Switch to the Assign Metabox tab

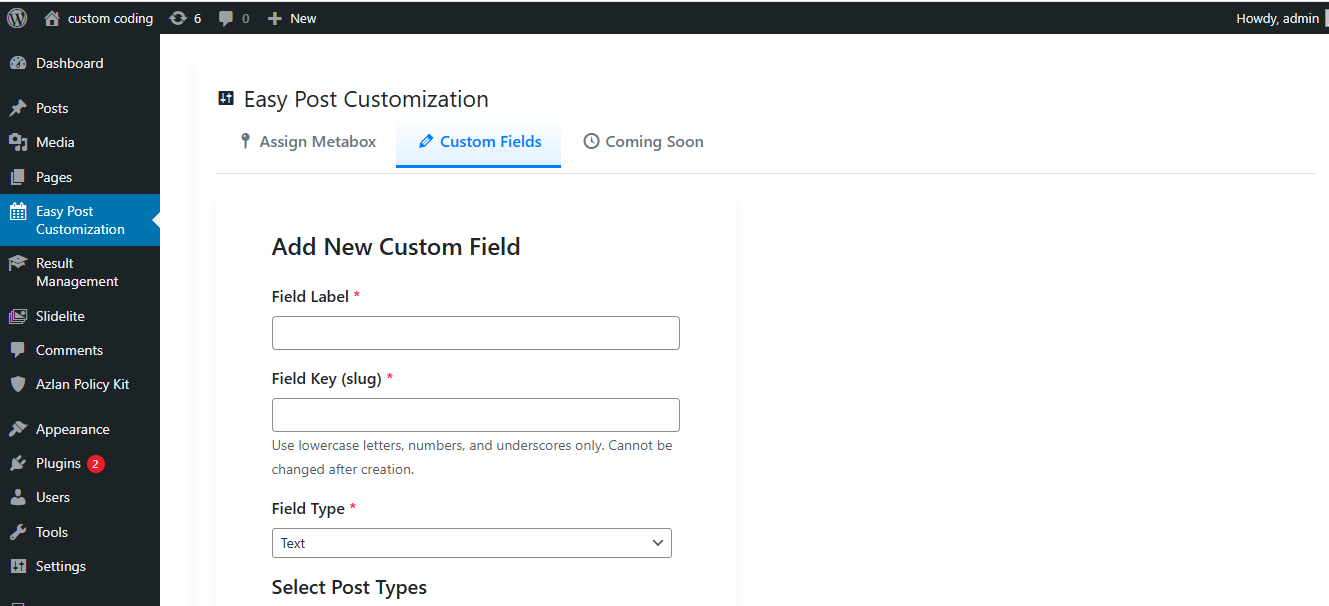[x=316, y=141]
